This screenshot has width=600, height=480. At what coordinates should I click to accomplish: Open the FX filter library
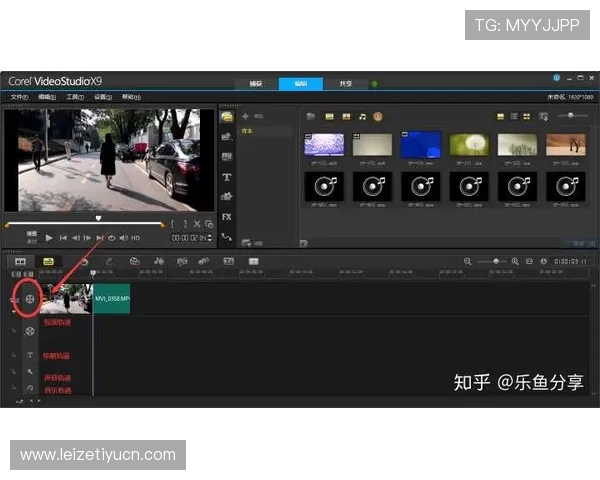click(x=227, y=216)
